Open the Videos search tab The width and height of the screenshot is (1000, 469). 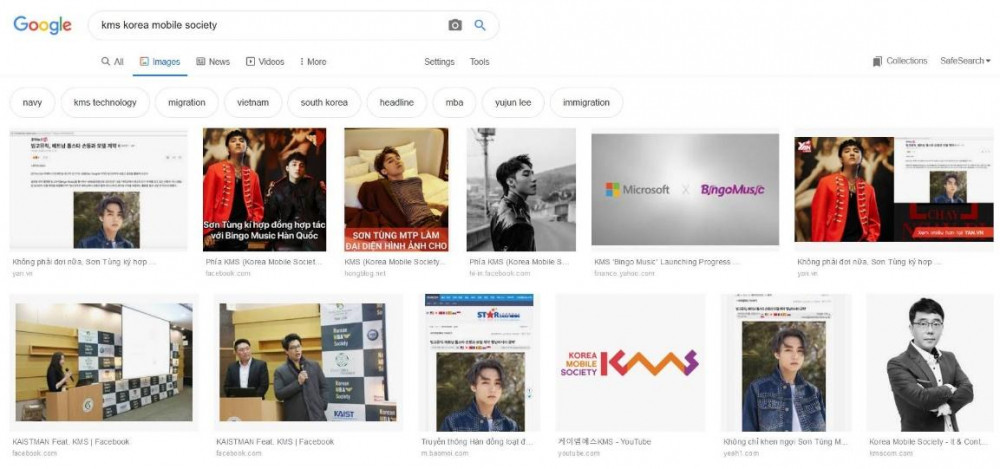(x=265, y=62)
